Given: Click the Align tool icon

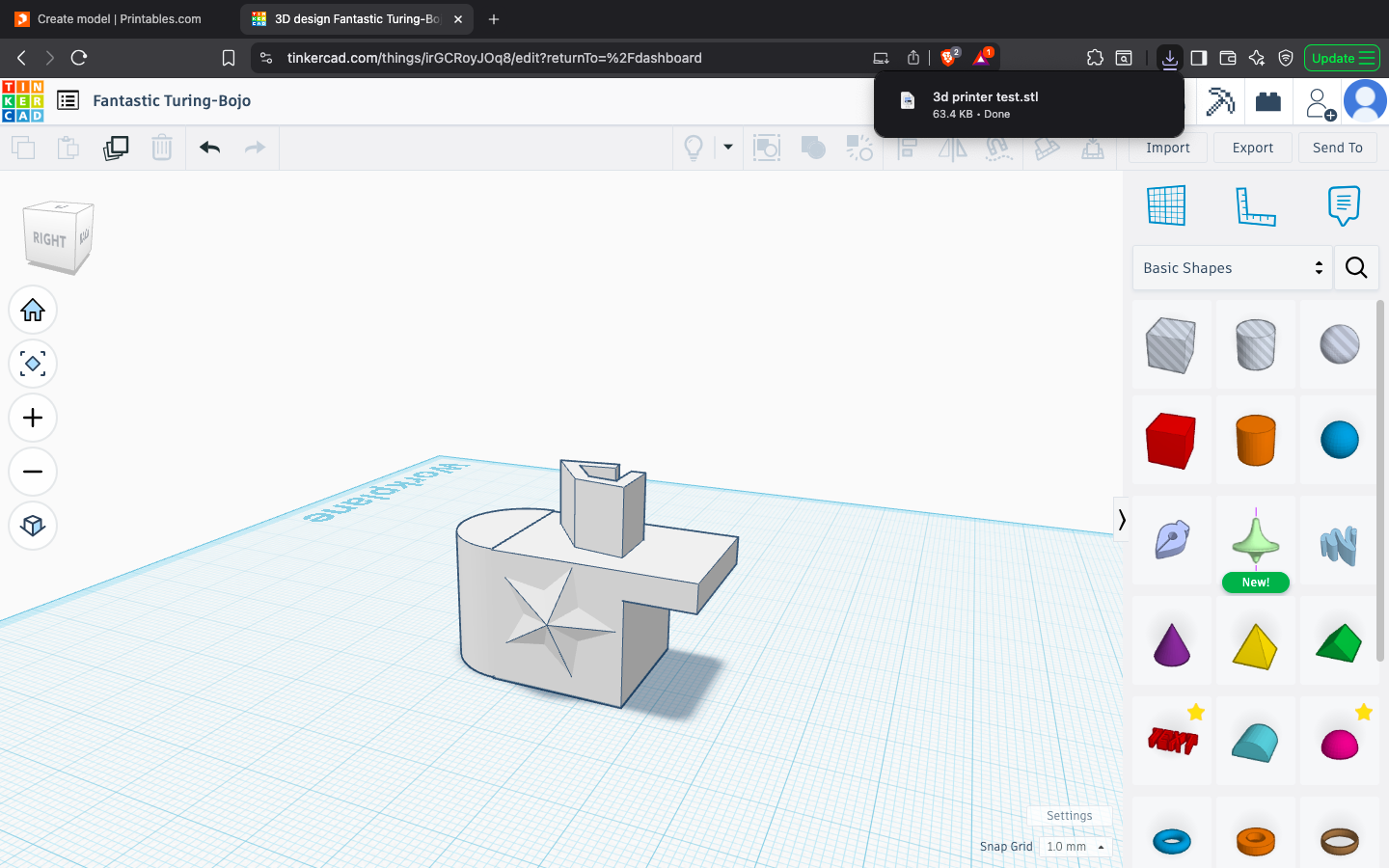Looking at the screenshot, I should (x=908, y=148).
